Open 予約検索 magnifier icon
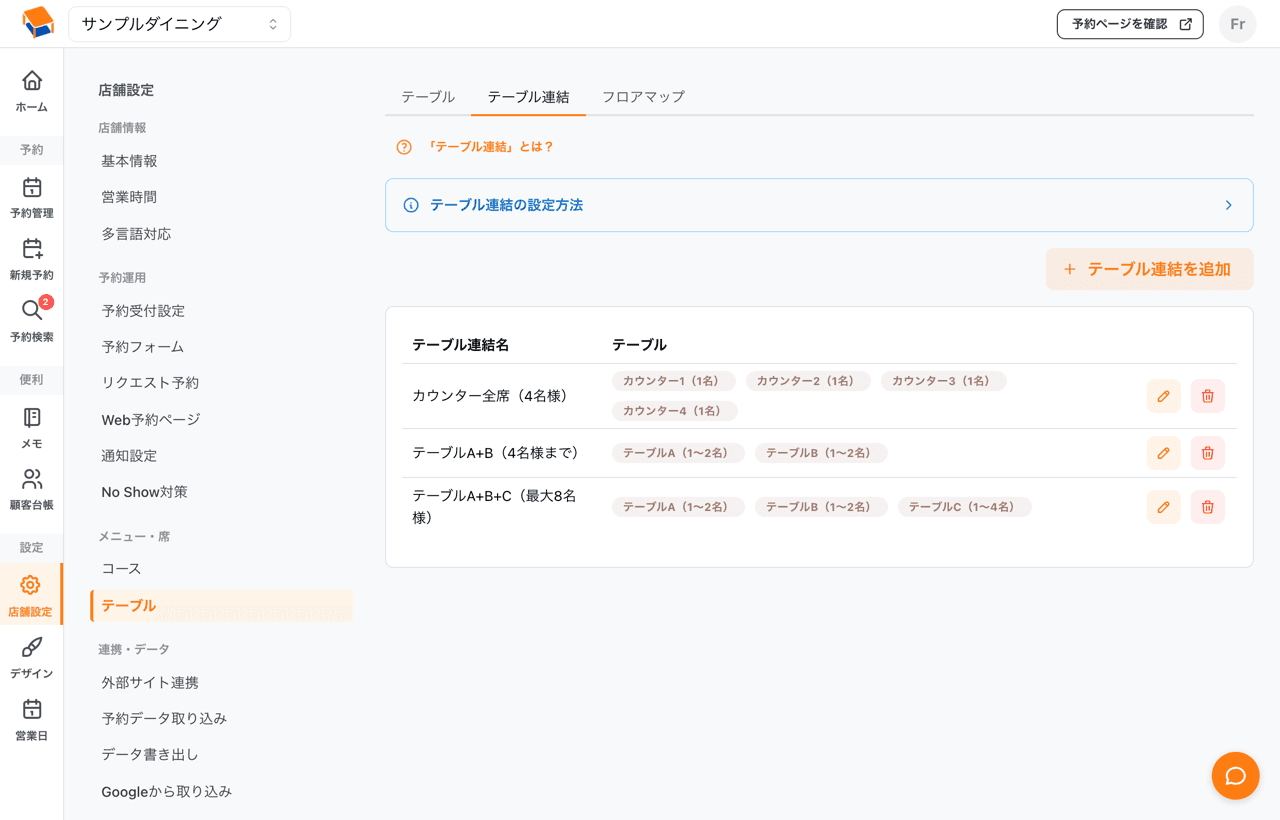 coord(32,311)
